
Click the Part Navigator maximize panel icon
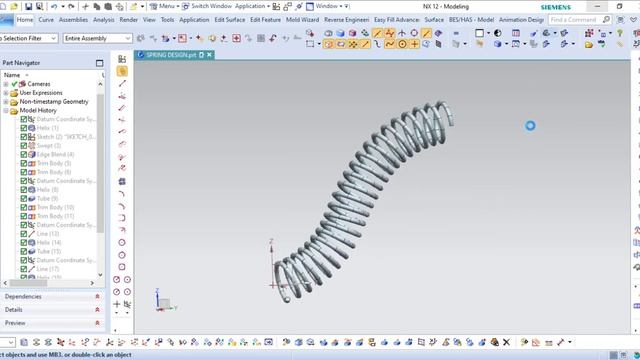pyautogui.click(x=100, y=63)
